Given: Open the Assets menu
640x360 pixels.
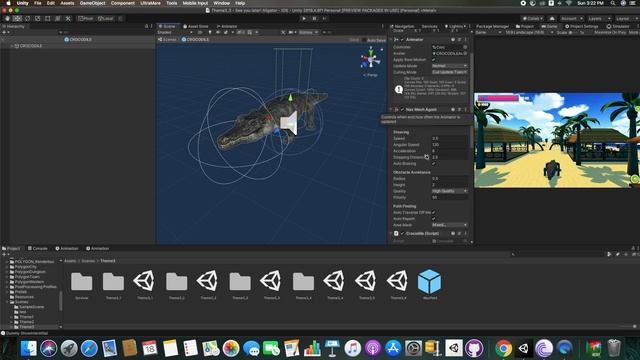Looking at the screenshot, I should tap(67, 3).
